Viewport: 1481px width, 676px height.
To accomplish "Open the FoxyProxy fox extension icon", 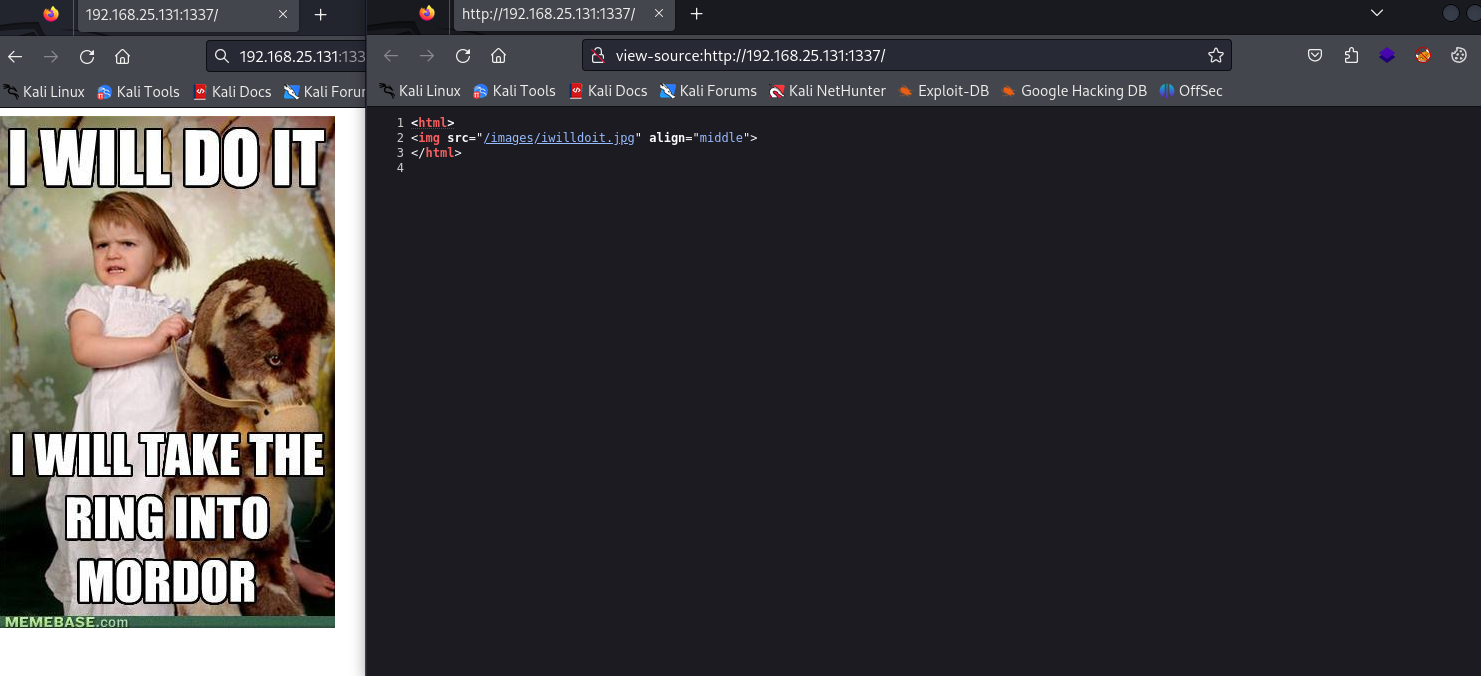I will 1423,56.
